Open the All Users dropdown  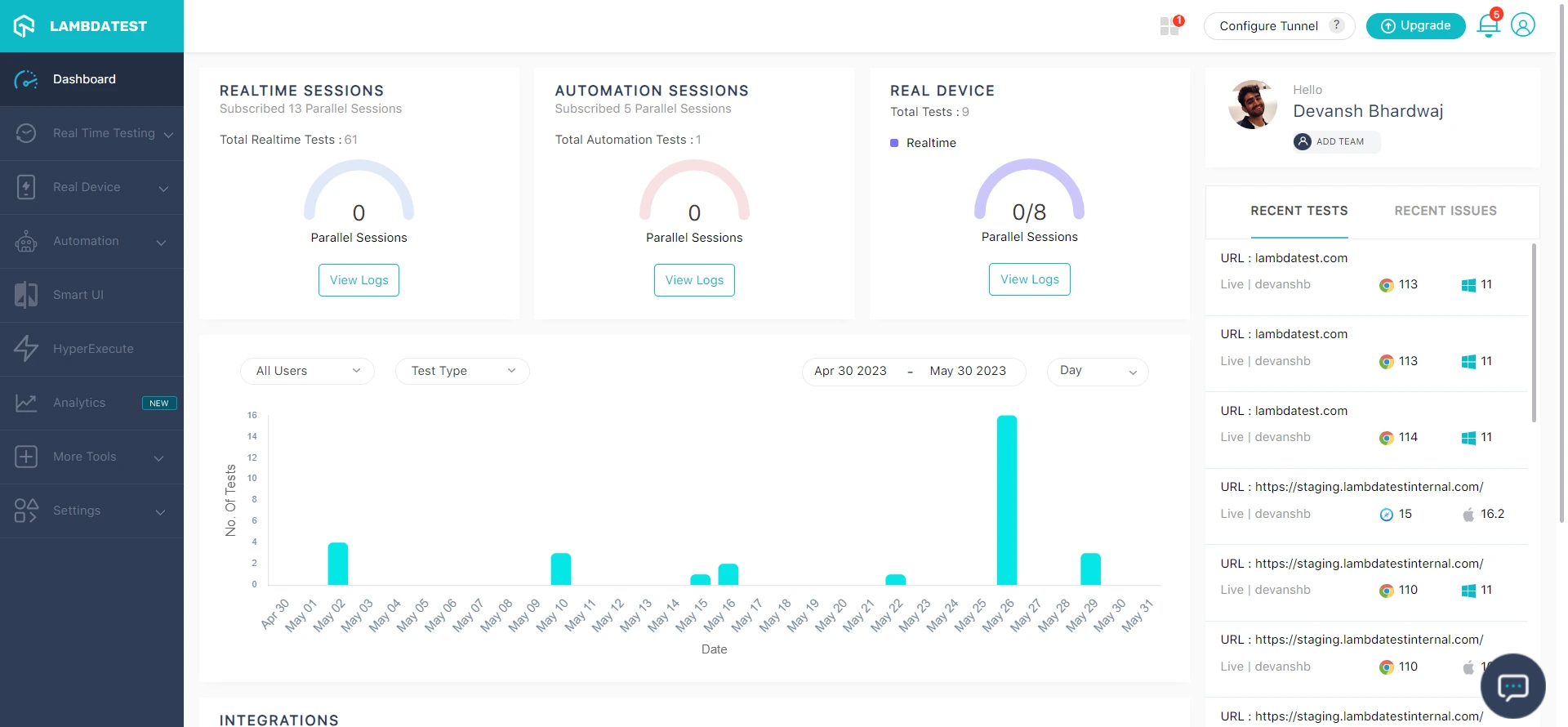(x=307, y=371)
